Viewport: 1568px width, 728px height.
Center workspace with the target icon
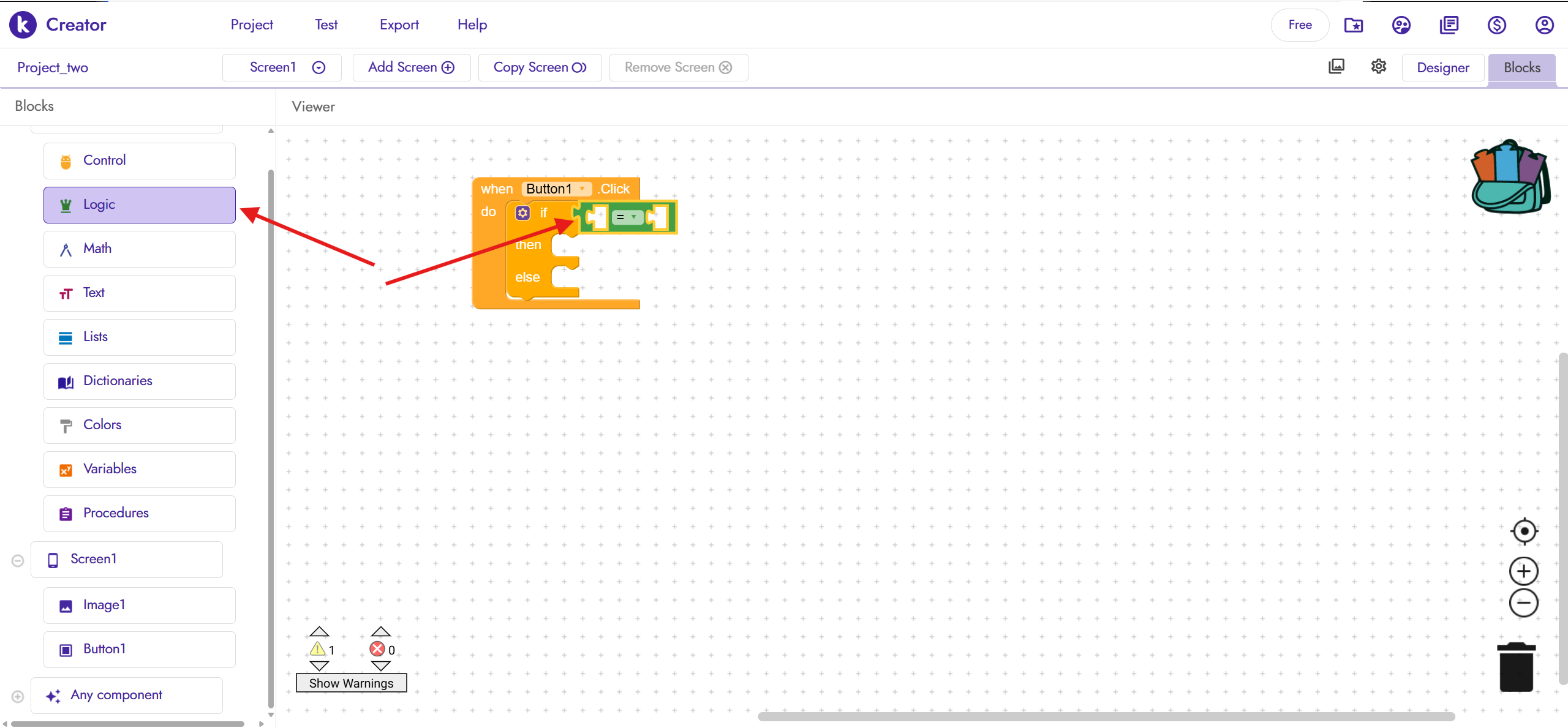pos(1524,531)
